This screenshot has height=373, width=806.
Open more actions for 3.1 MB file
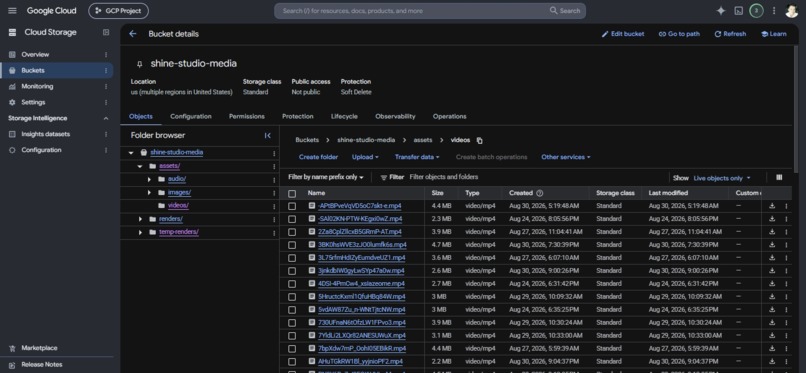tap(785, 335)
